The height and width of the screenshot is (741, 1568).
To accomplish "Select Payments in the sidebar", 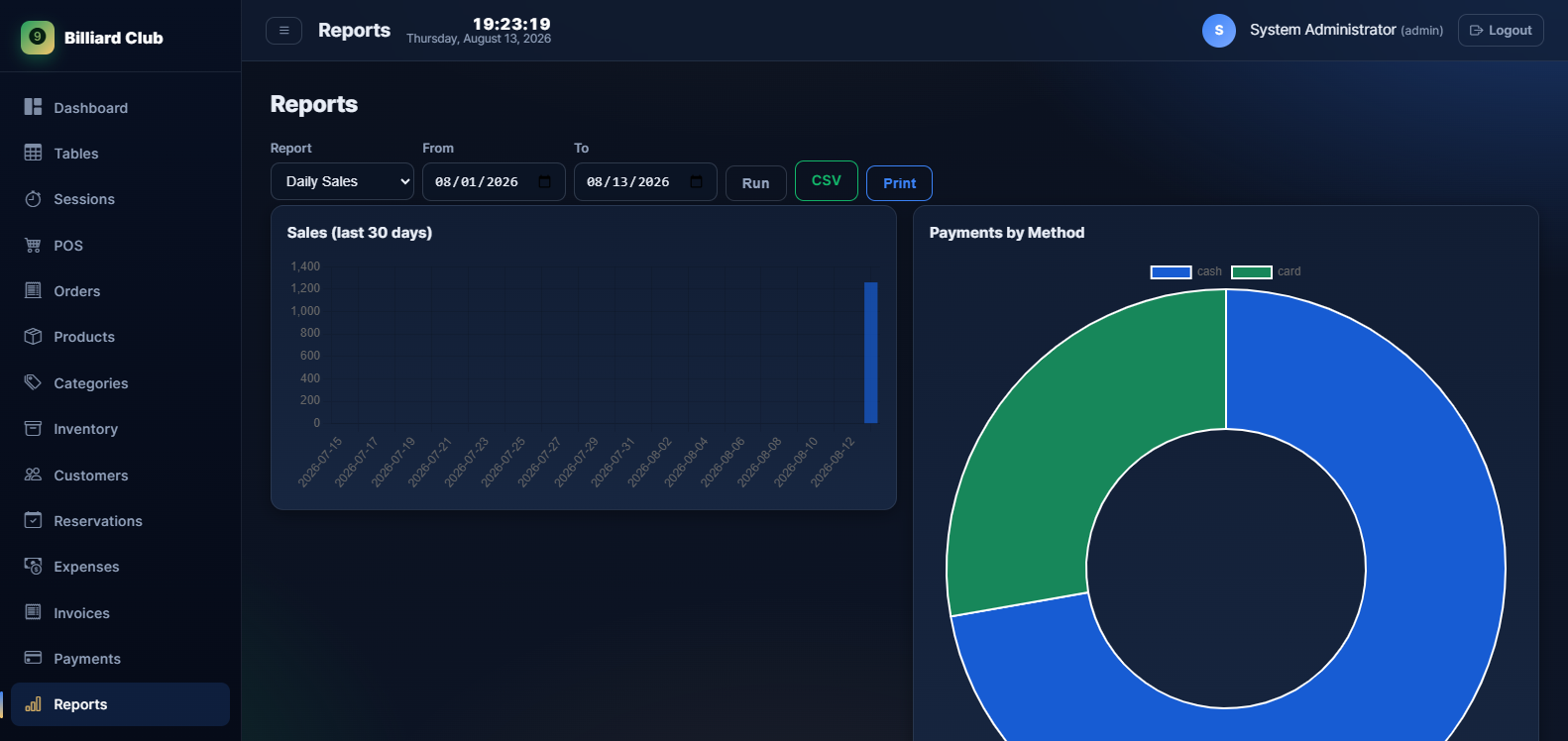I will point(120,658).
